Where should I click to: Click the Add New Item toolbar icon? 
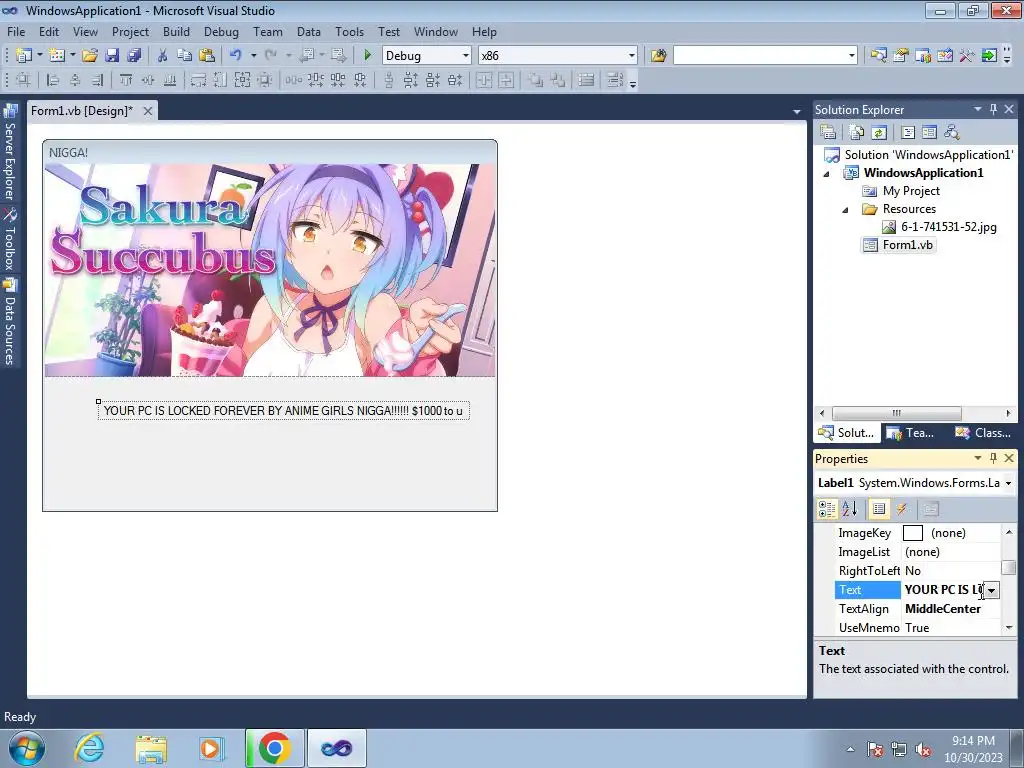(x=57, y=56)
